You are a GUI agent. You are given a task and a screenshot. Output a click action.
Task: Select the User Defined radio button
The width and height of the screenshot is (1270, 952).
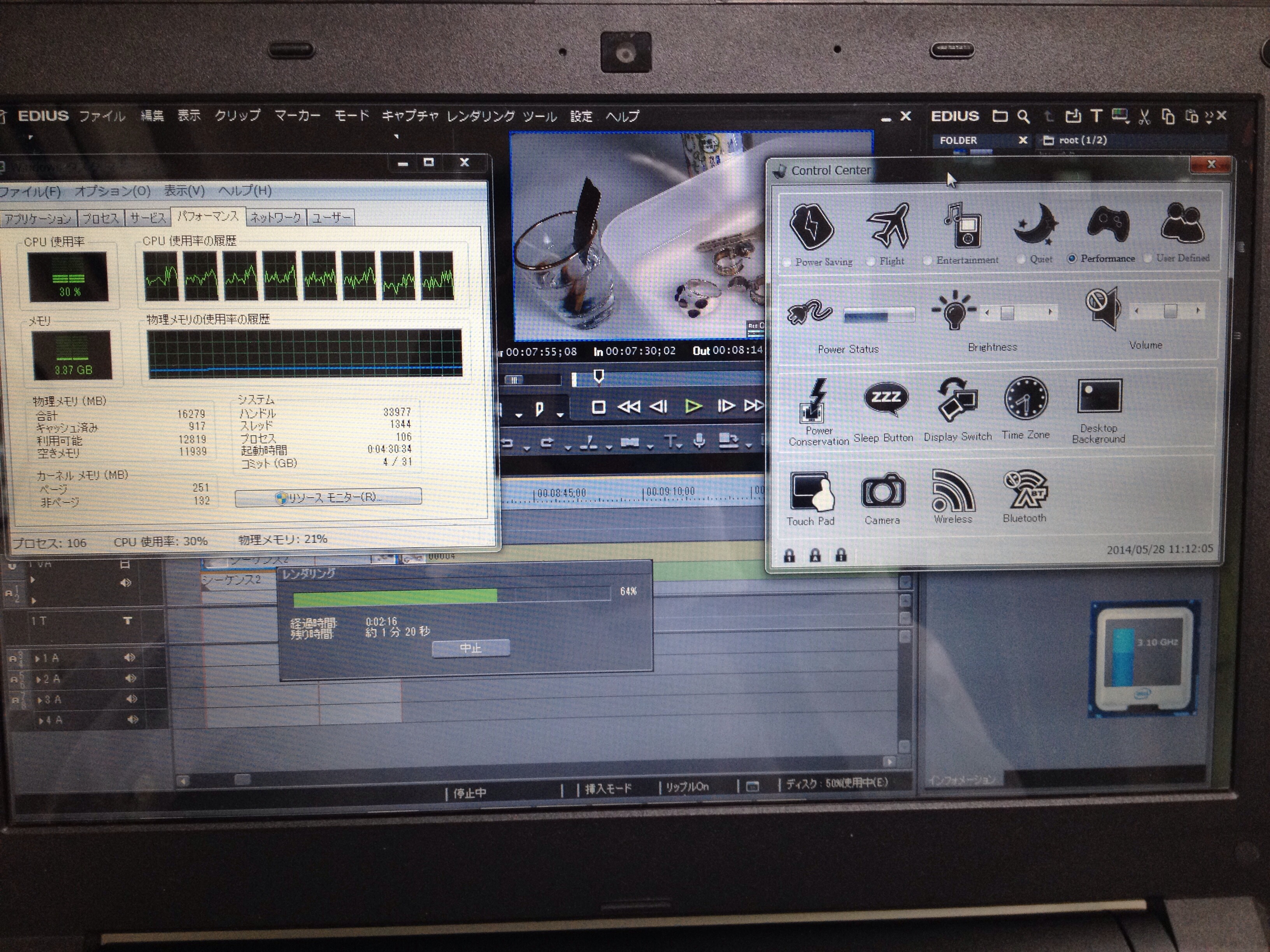tap(1148, 258)
